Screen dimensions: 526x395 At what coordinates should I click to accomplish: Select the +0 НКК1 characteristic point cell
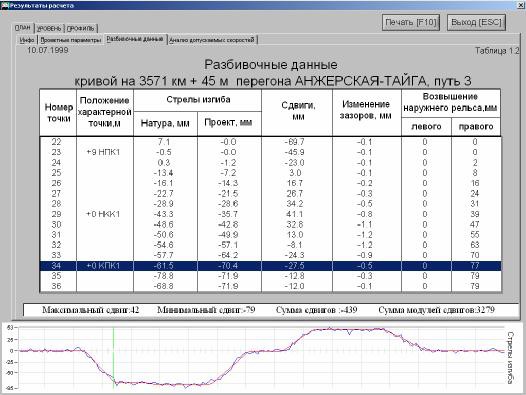tap(103, 214)
